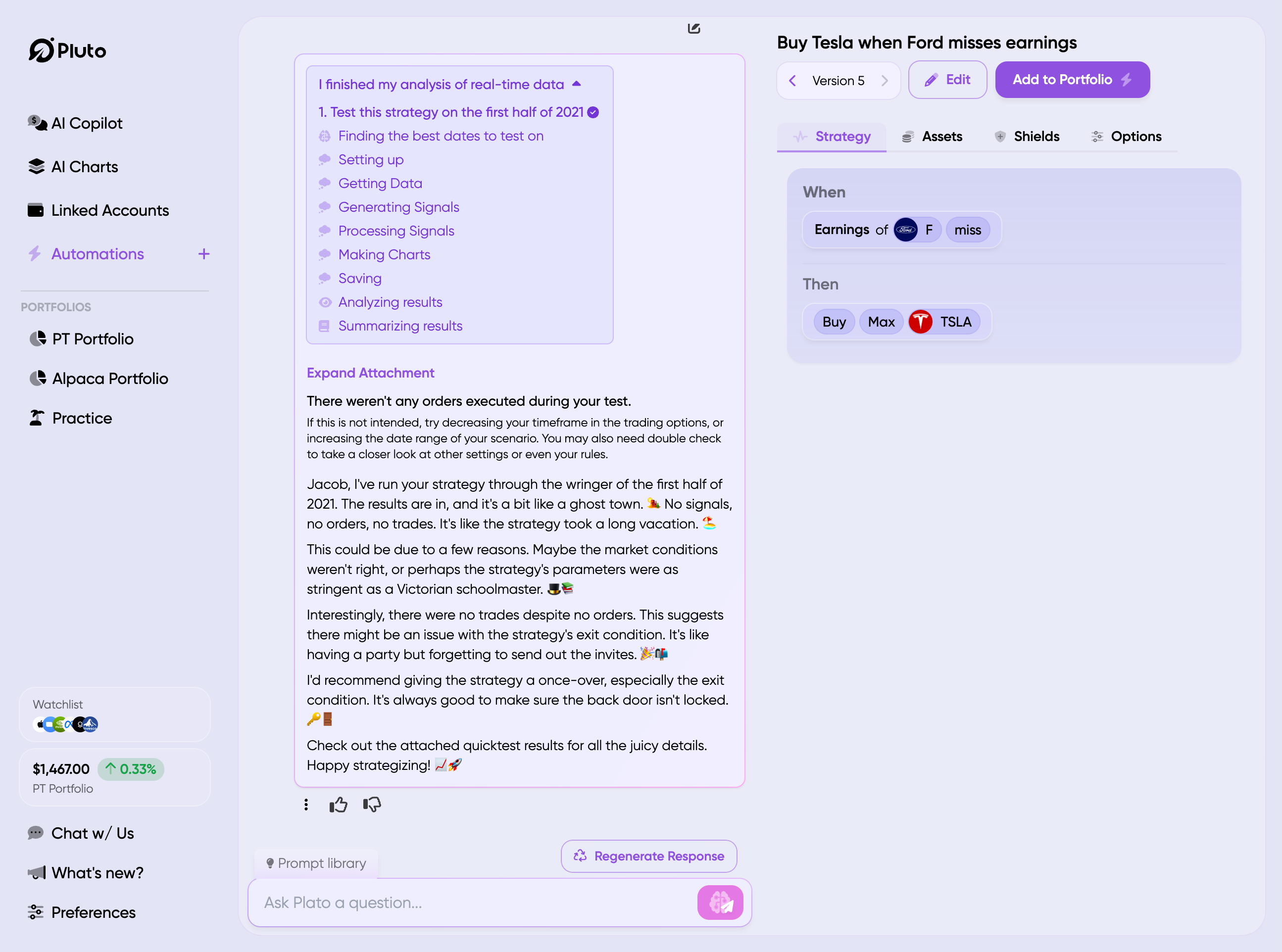
Task: Open the three-dot message options menu
Action: 306,805
